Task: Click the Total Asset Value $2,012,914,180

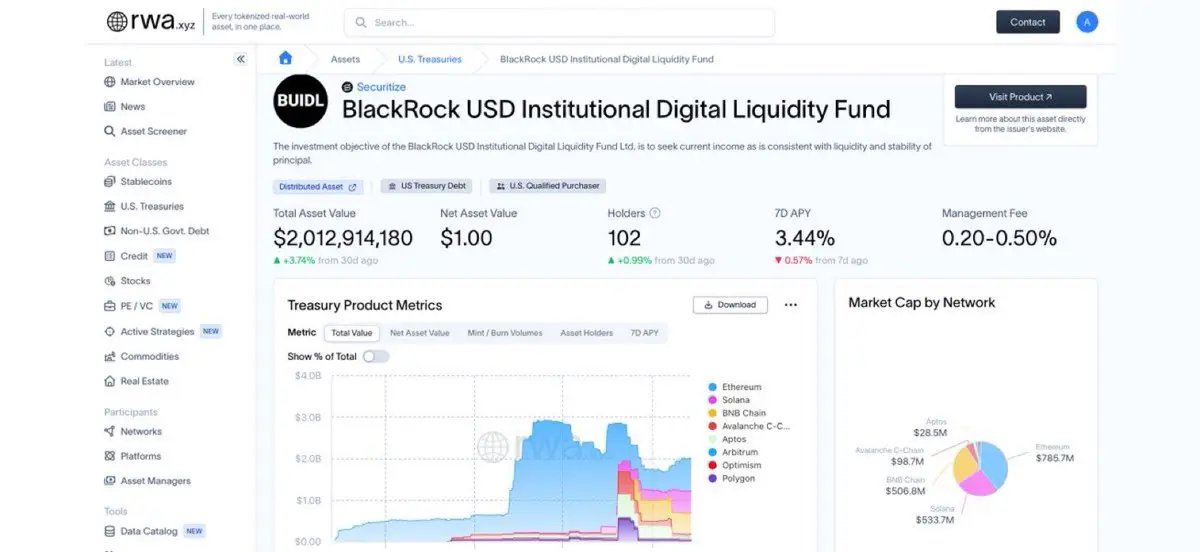Action: coord(343,238)
